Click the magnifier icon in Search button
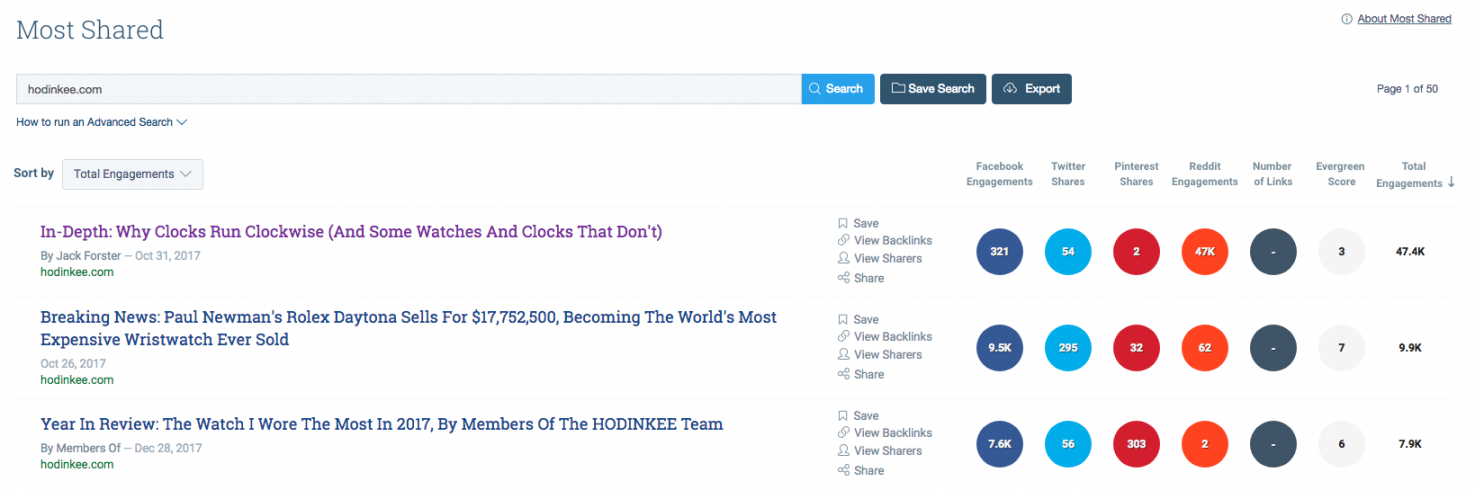This screenshot has width=1475, height=490. [815, 89]
